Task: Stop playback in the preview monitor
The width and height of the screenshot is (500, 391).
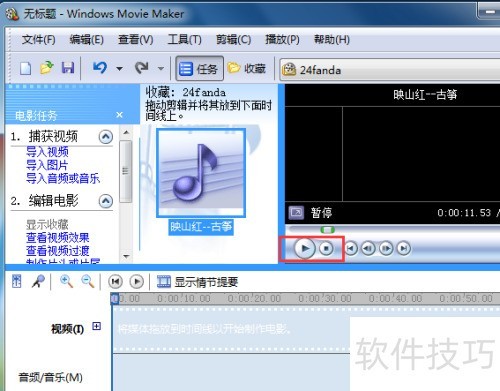Action: pos(326,249)
